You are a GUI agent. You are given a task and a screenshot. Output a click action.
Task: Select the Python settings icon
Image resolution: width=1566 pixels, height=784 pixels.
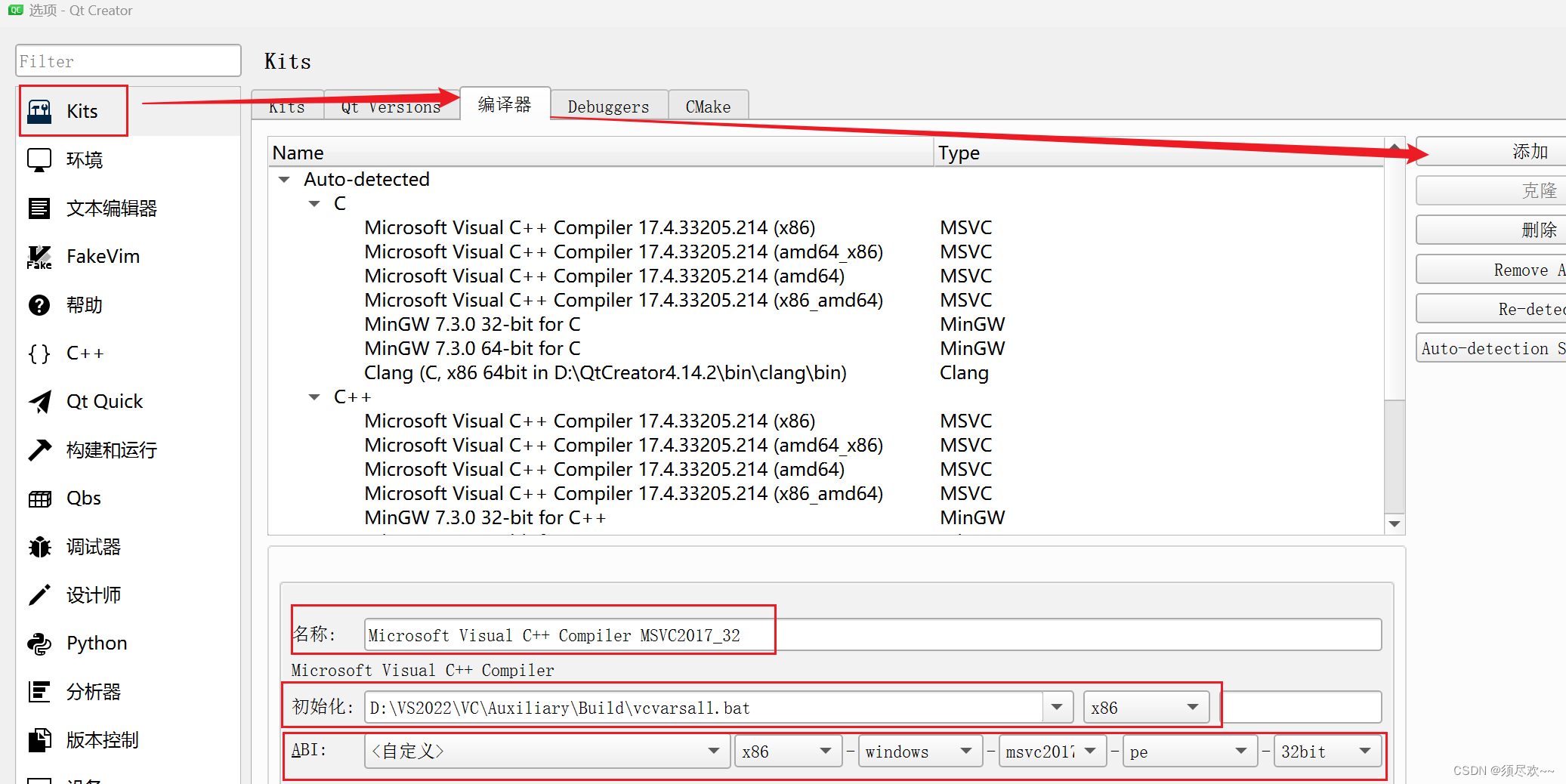pyautogui.click(x=39, y=644)
